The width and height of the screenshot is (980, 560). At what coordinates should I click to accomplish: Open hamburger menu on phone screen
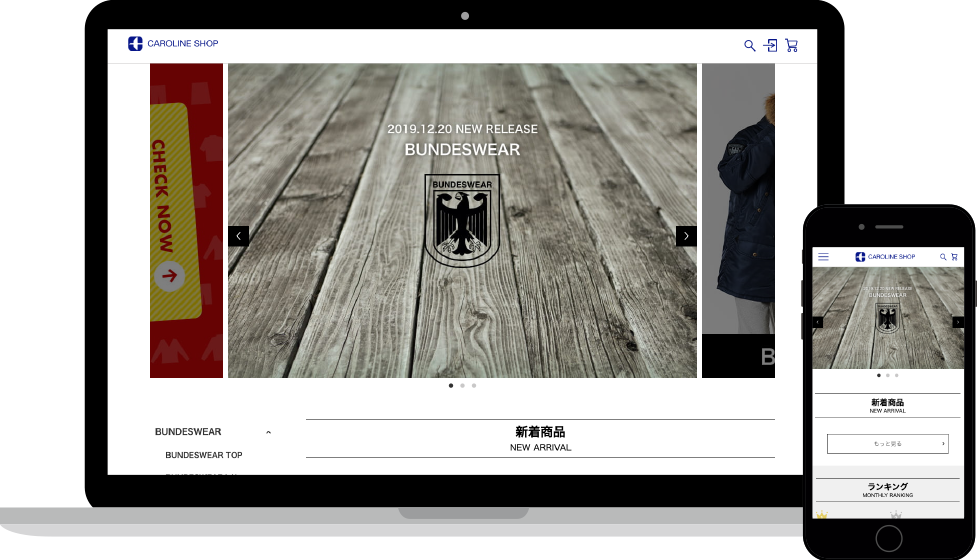pos(823,257)
